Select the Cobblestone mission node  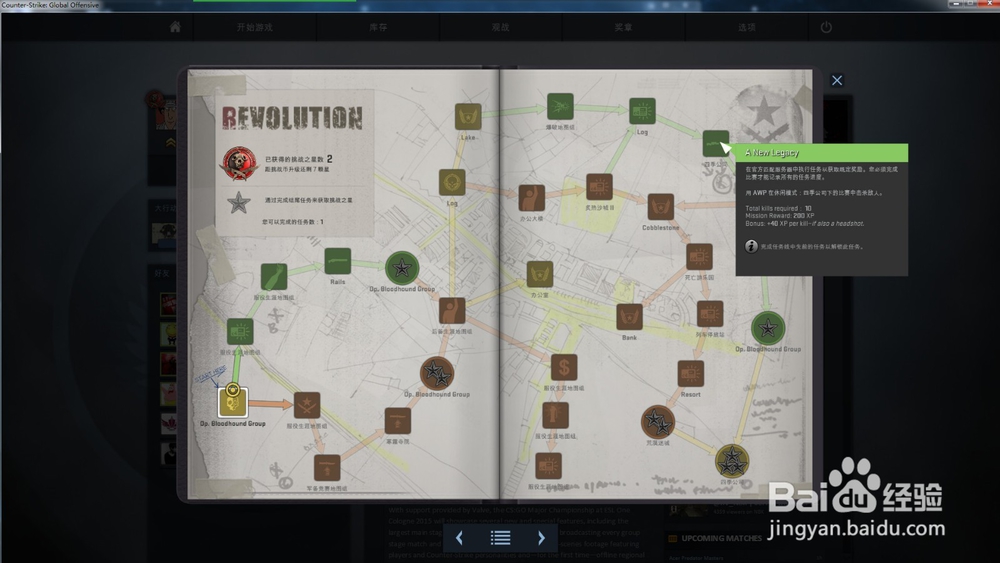tap(661, 207)
